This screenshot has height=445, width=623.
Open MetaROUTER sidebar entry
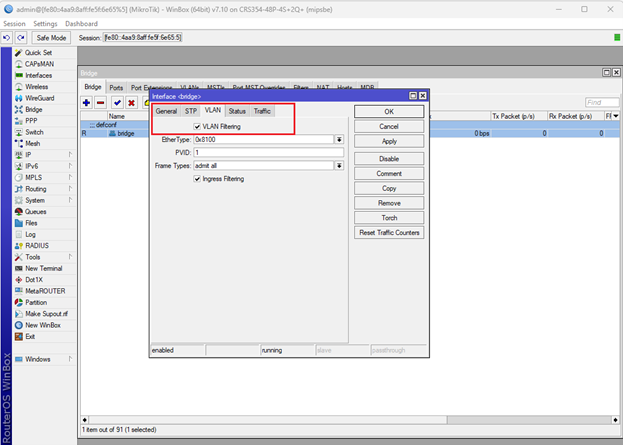pyautogui.click(x=45, y=291)
